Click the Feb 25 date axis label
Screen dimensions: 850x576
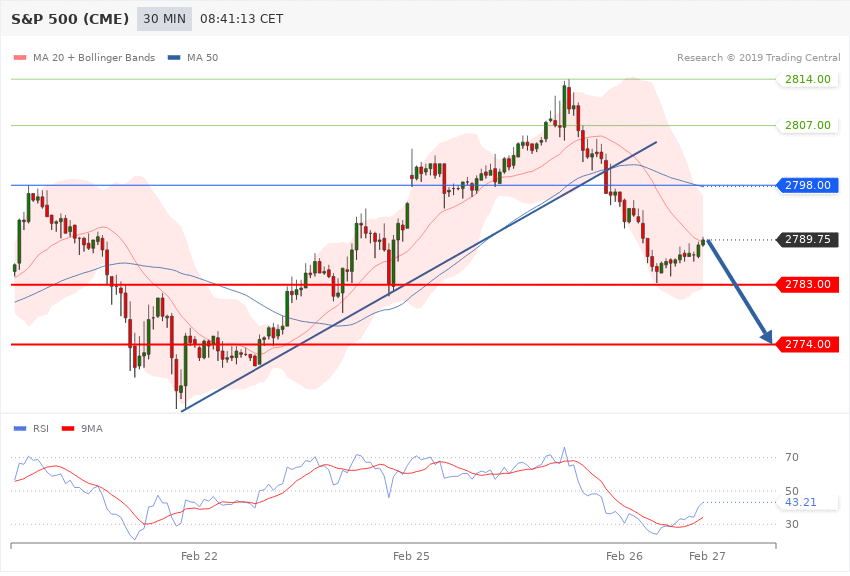point(411,556)
